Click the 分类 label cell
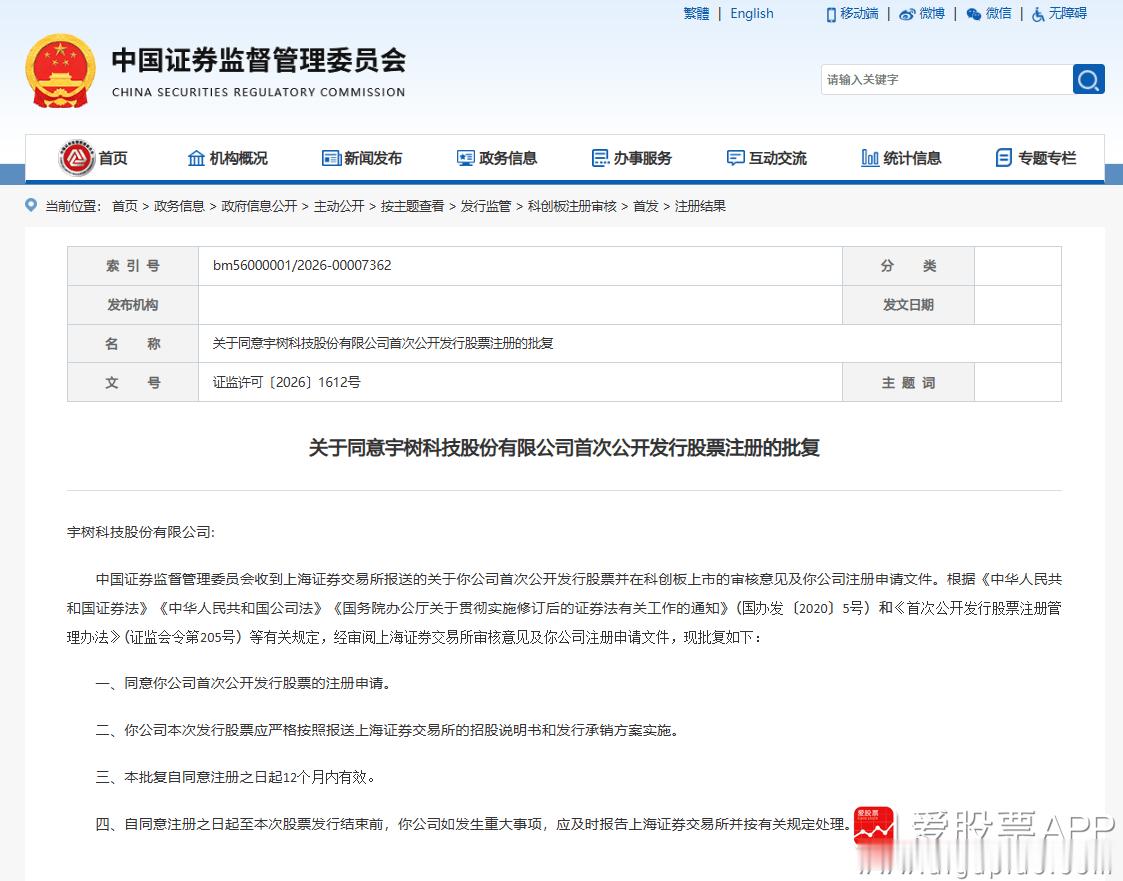This screenshot has height=881, width=1123. [x=908, y=266]
